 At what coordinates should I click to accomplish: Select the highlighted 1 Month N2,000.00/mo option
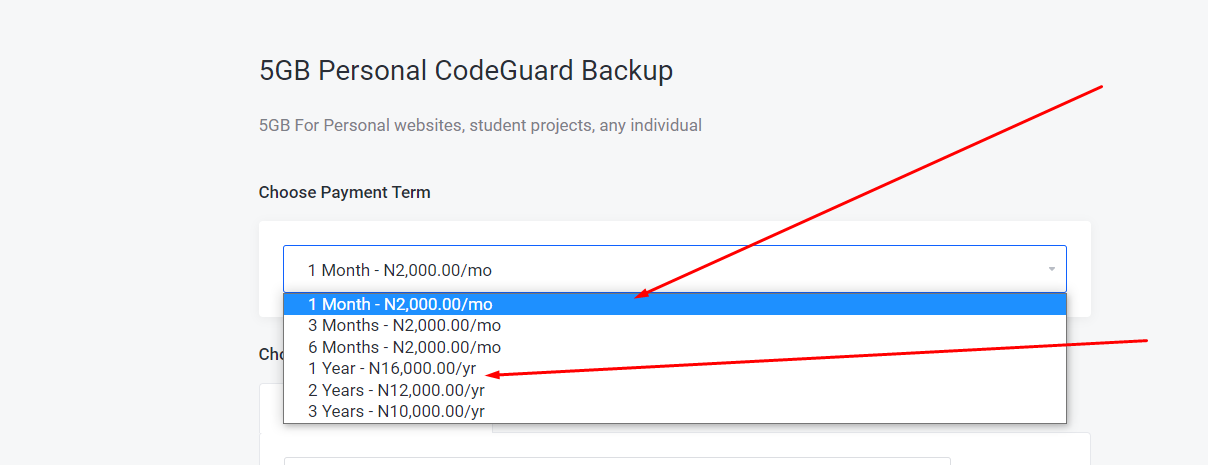point(675,304)
